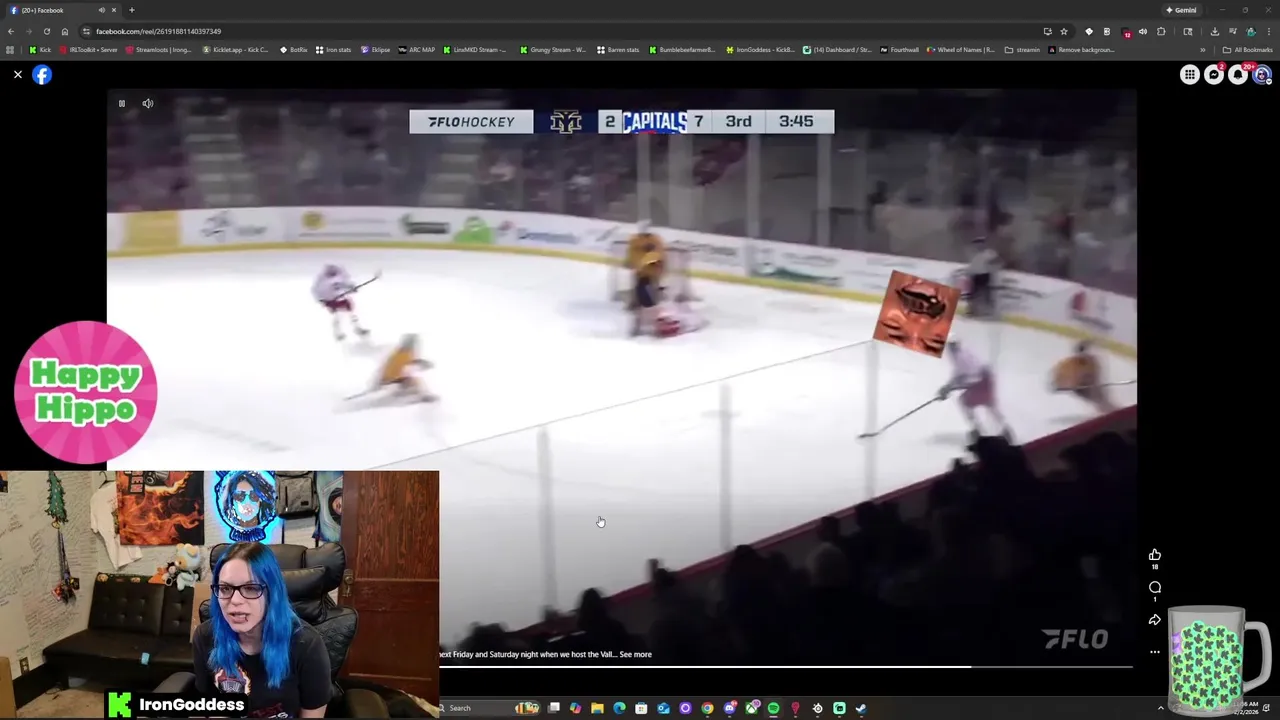This screenshot has width=1280, height=720.
Task: Open the Eklipse bookmark
Action: [x=375, y=49]
